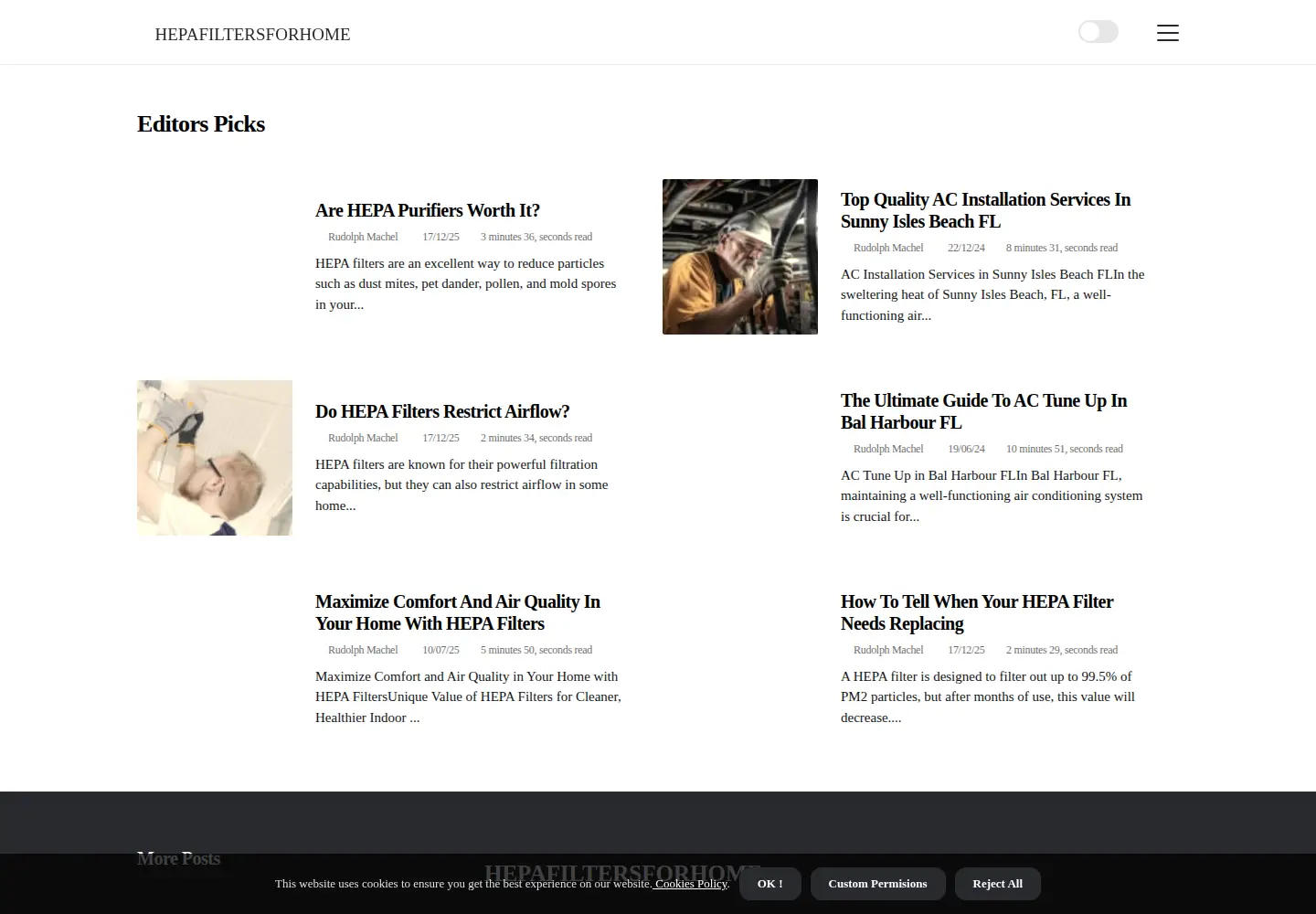Image resolution: width=1316 pixels, height=914 pixels.
Task: Click the 'Editors Picks' heading
Action: click(201, 124)
